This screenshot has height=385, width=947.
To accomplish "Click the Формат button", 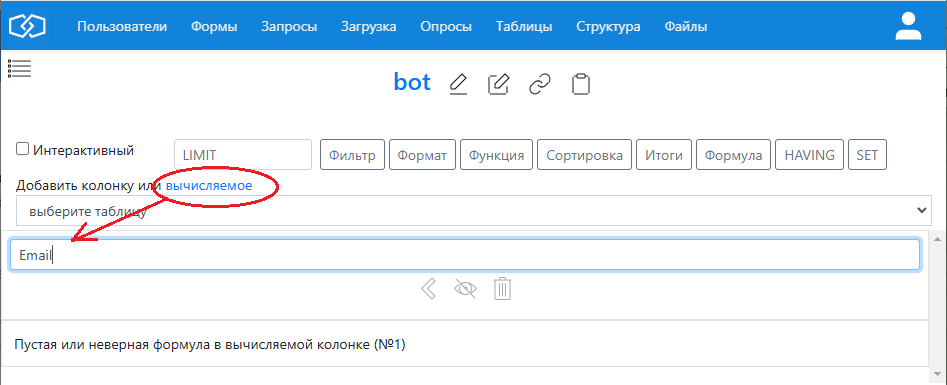I will 422,155.
